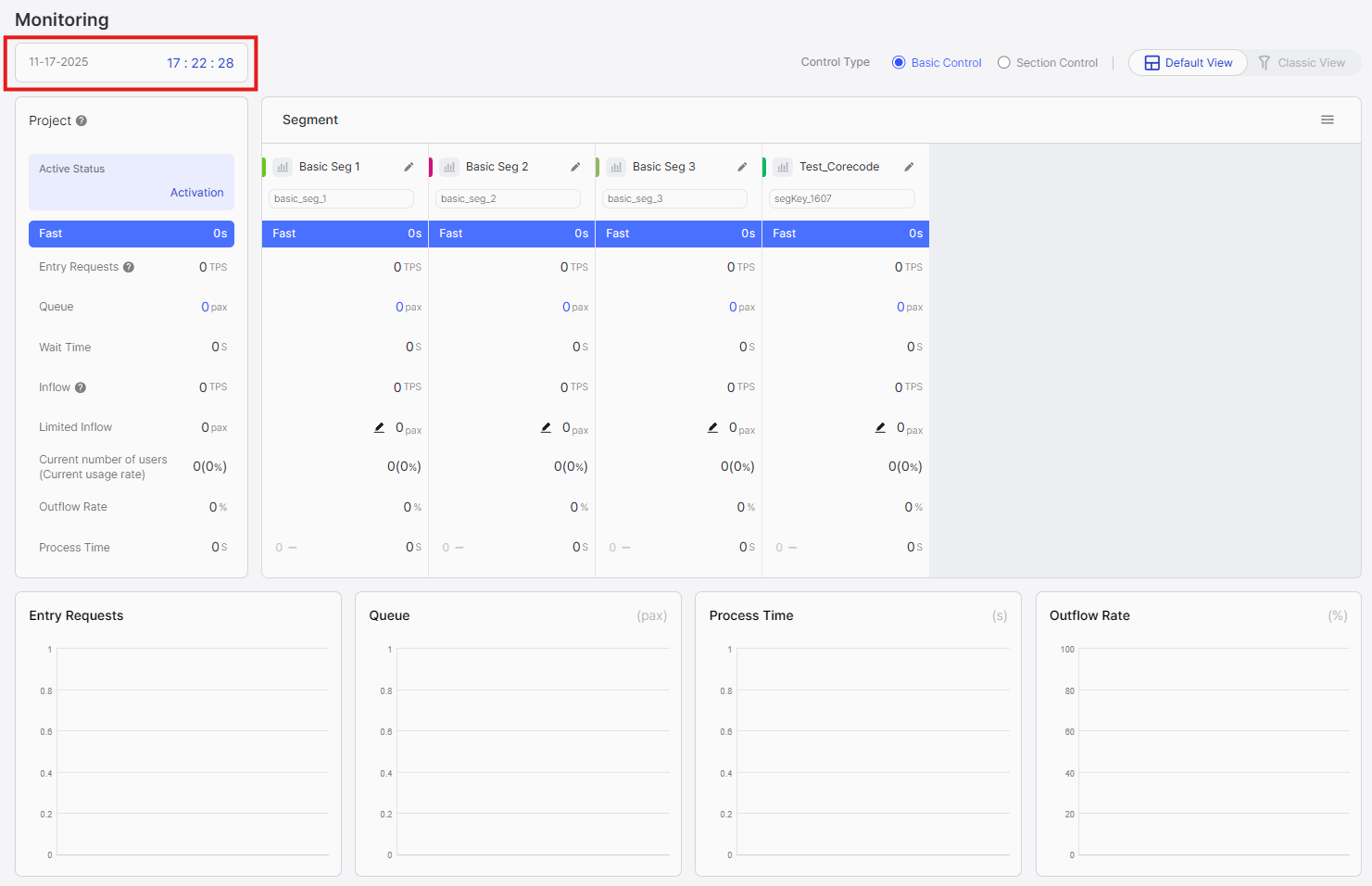The image size is (1372, 886).
Task: Expand the Fast bar under Basic Seg 2
Action: 511,234
